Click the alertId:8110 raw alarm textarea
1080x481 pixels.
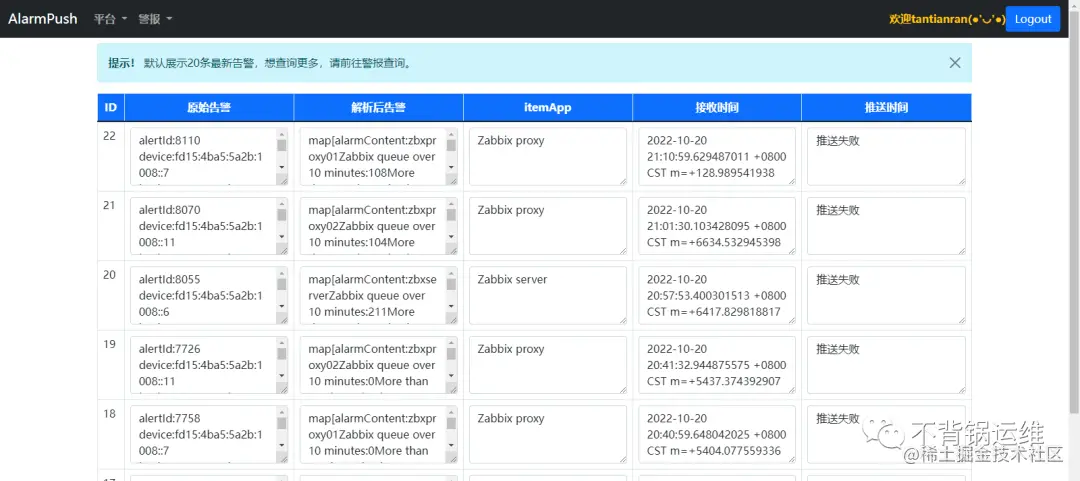[x=209, y=156]
